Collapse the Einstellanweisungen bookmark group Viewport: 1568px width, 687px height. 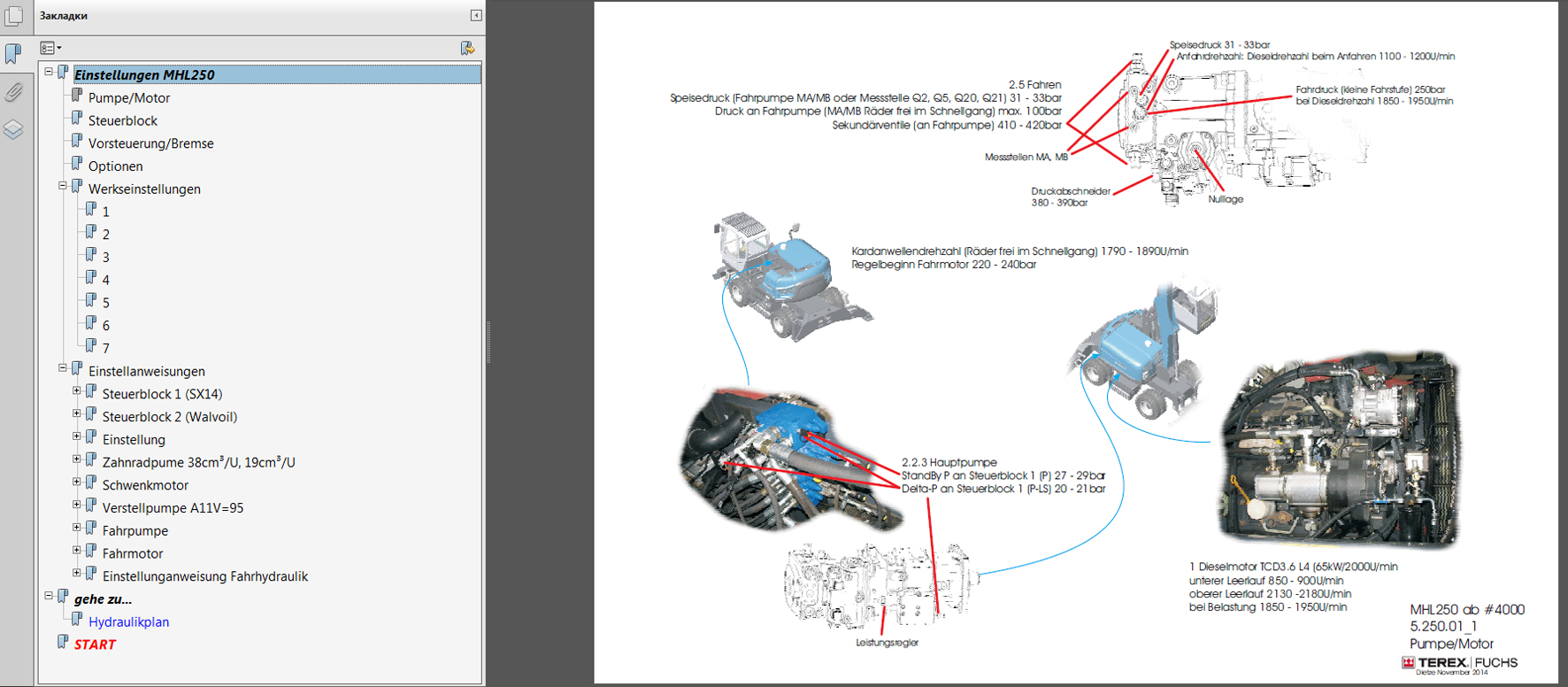click(63, 368)
